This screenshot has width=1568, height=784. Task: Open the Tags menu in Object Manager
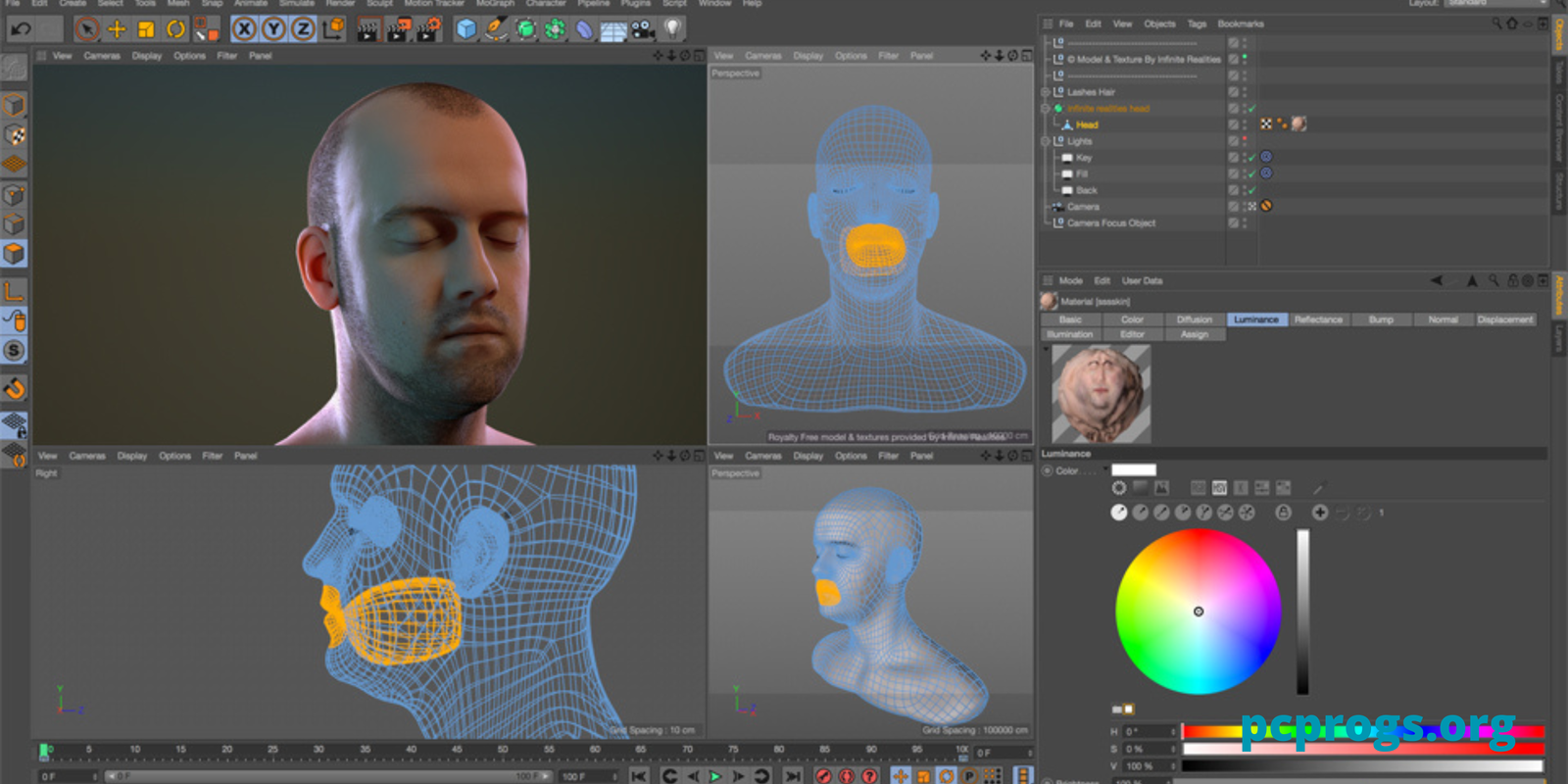click(1197, 24)
